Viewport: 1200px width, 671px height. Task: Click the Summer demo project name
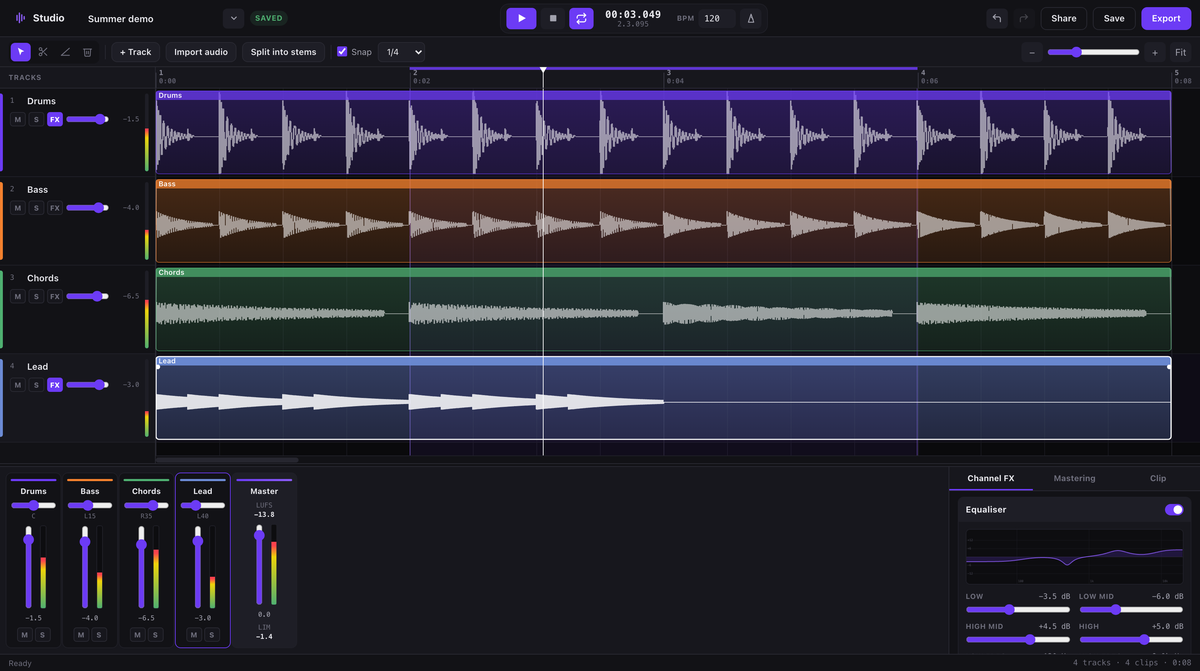(x=121, y=18)
